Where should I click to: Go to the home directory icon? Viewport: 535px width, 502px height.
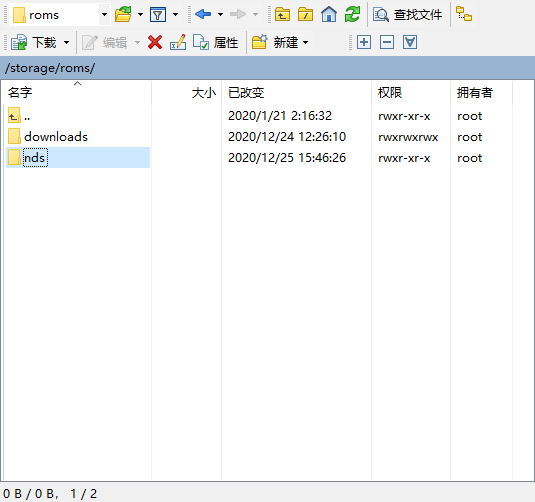(x=329, y=15)
